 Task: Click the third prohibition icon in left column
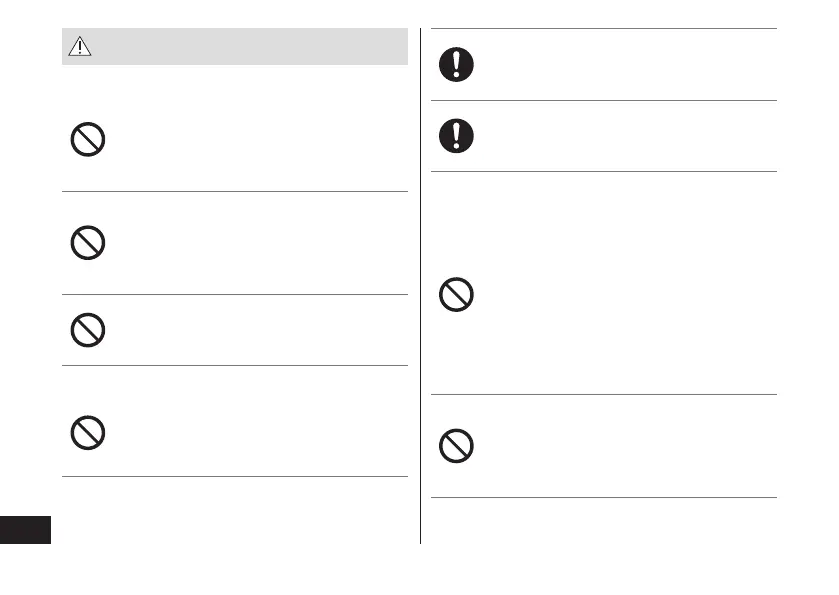pos(88,330)
